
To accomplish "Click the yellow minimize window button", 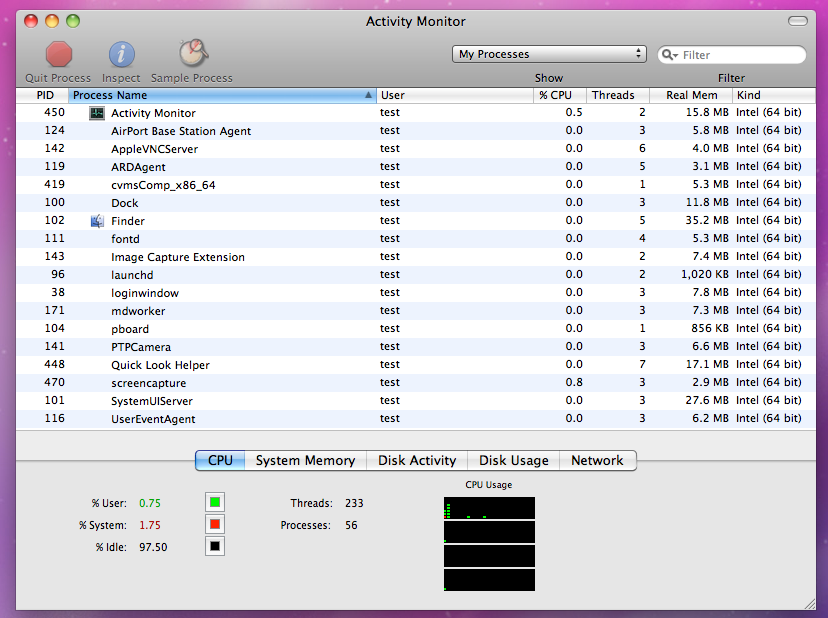I will click(52, 21).
